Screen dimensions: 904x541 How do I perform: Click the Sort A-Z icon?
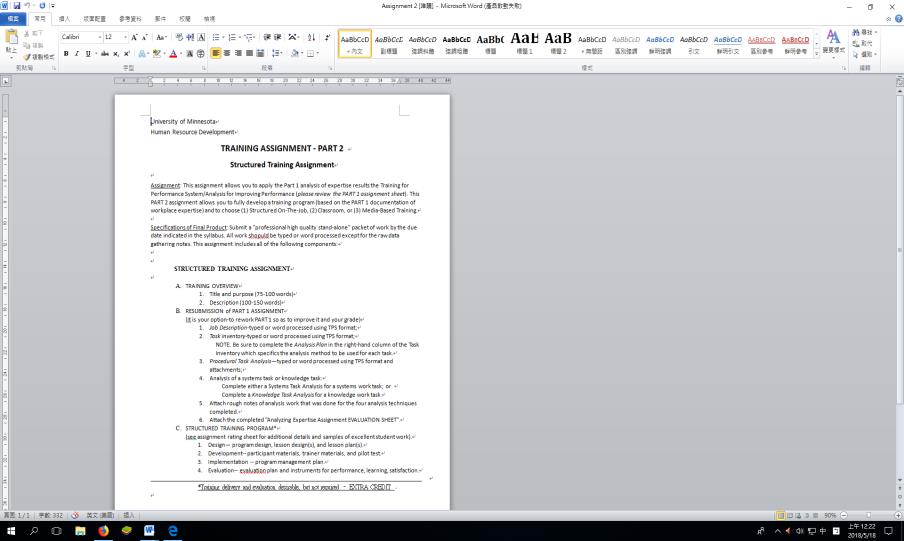(311, 37)
